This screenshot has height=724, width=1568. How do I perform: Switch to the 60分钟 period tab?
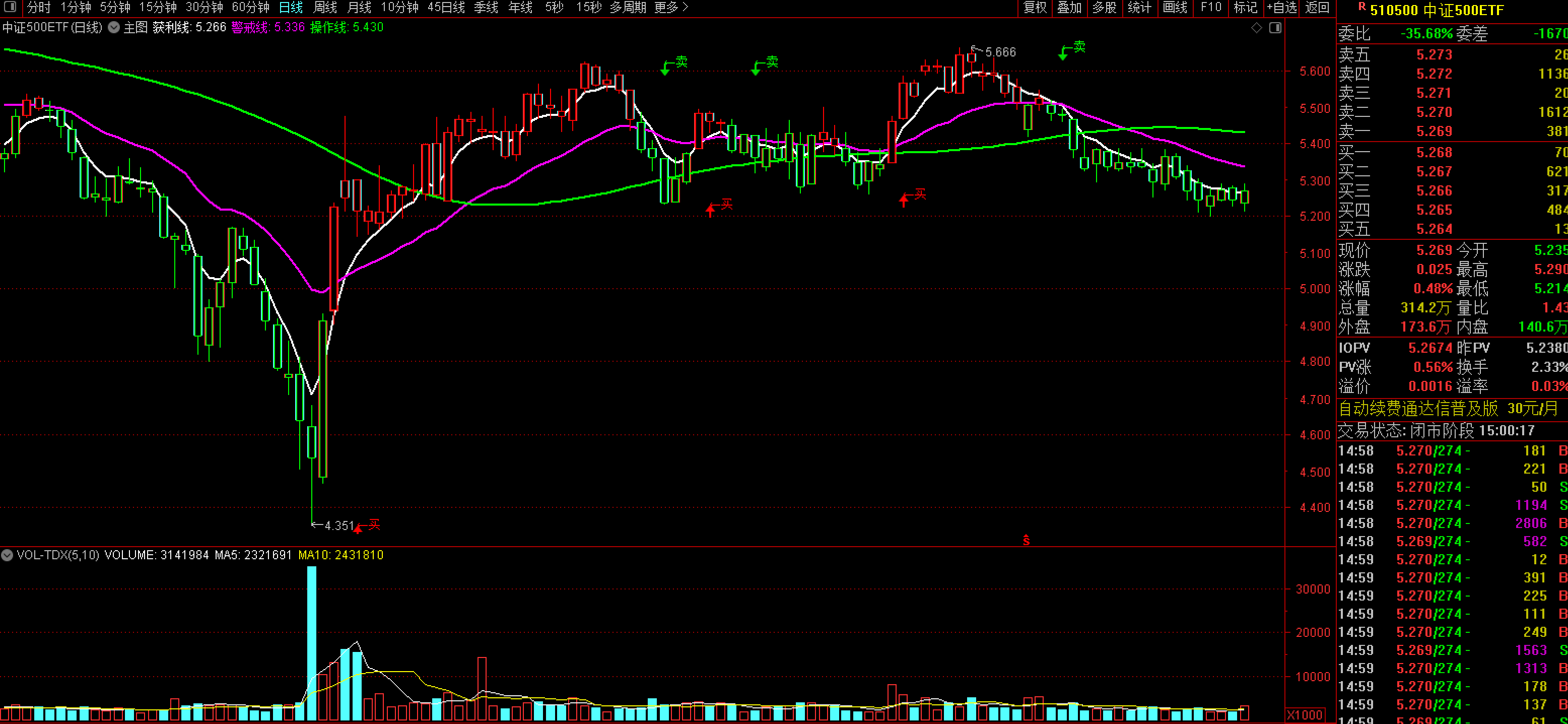250,8
